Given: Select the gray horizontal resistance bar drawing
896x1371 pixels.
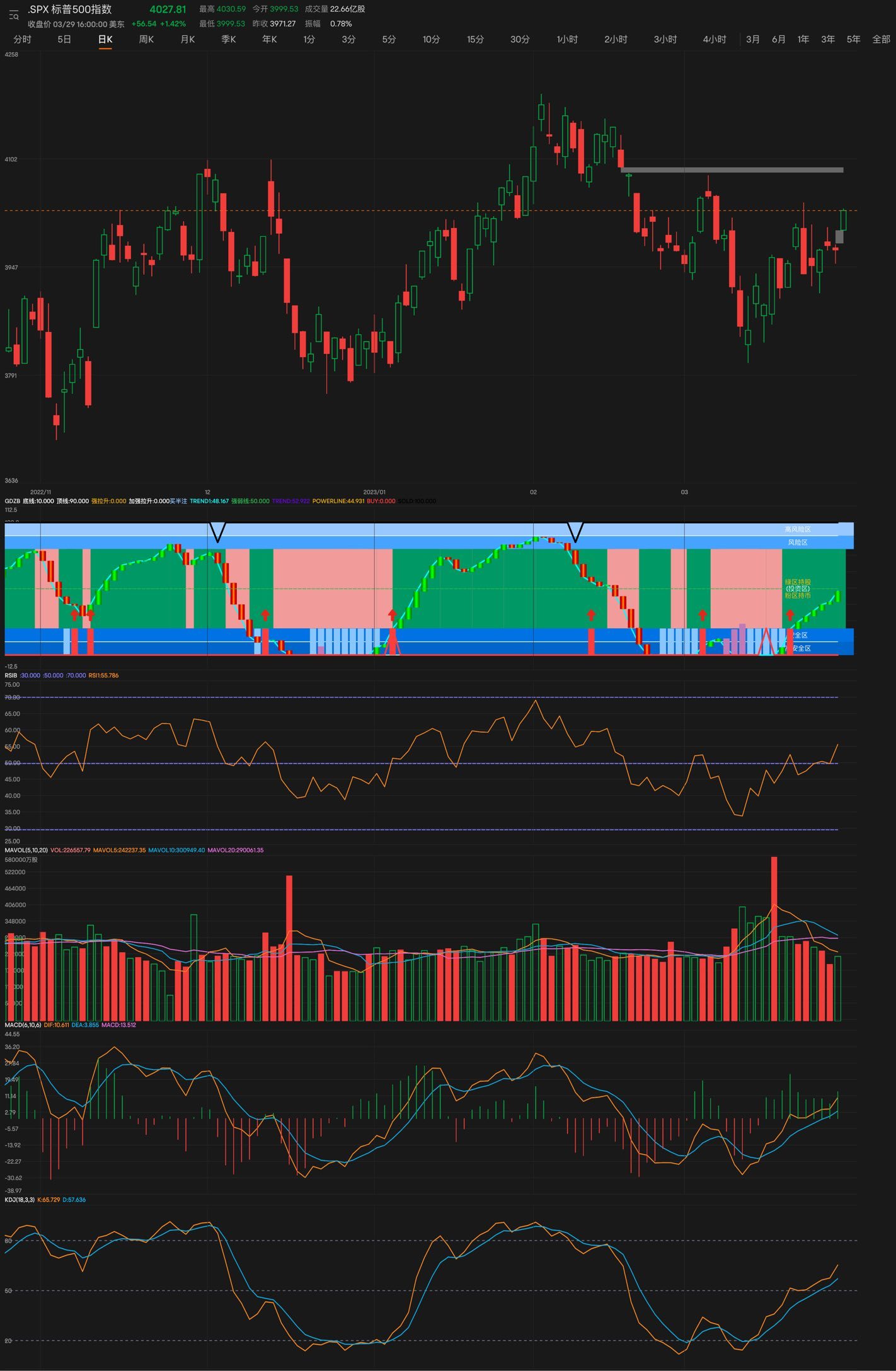Looking at the screenshot, I should [732, 169].
